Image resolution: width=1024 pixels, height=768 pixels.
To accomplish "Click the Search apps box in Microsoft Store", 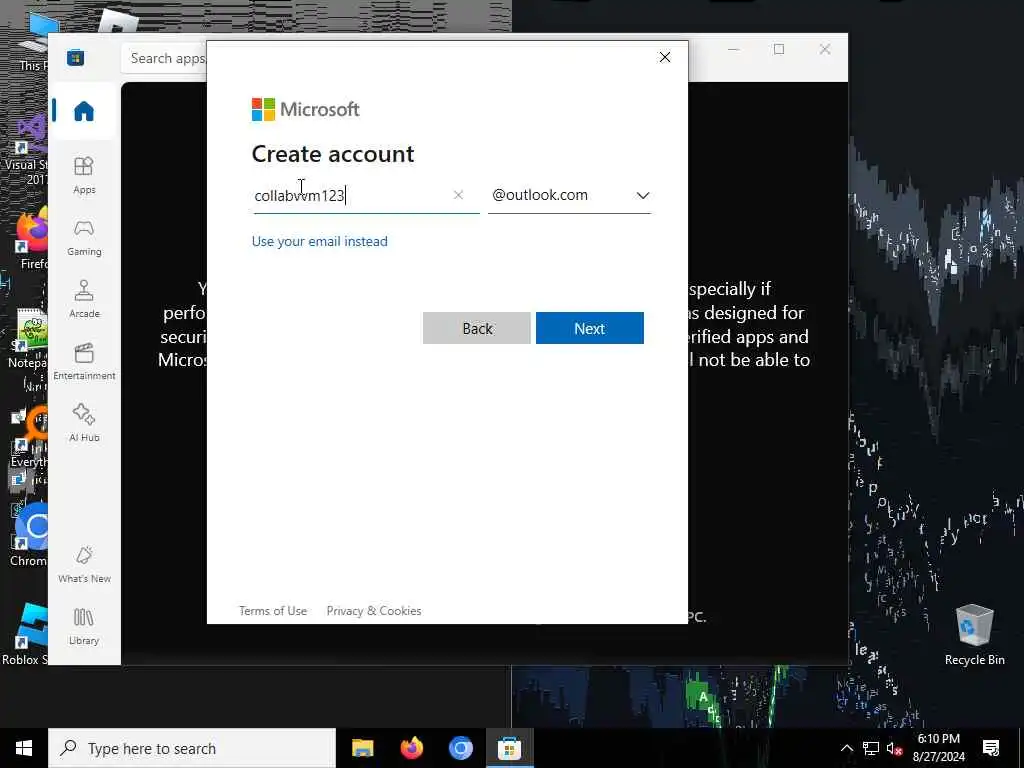I will (165, 58).
